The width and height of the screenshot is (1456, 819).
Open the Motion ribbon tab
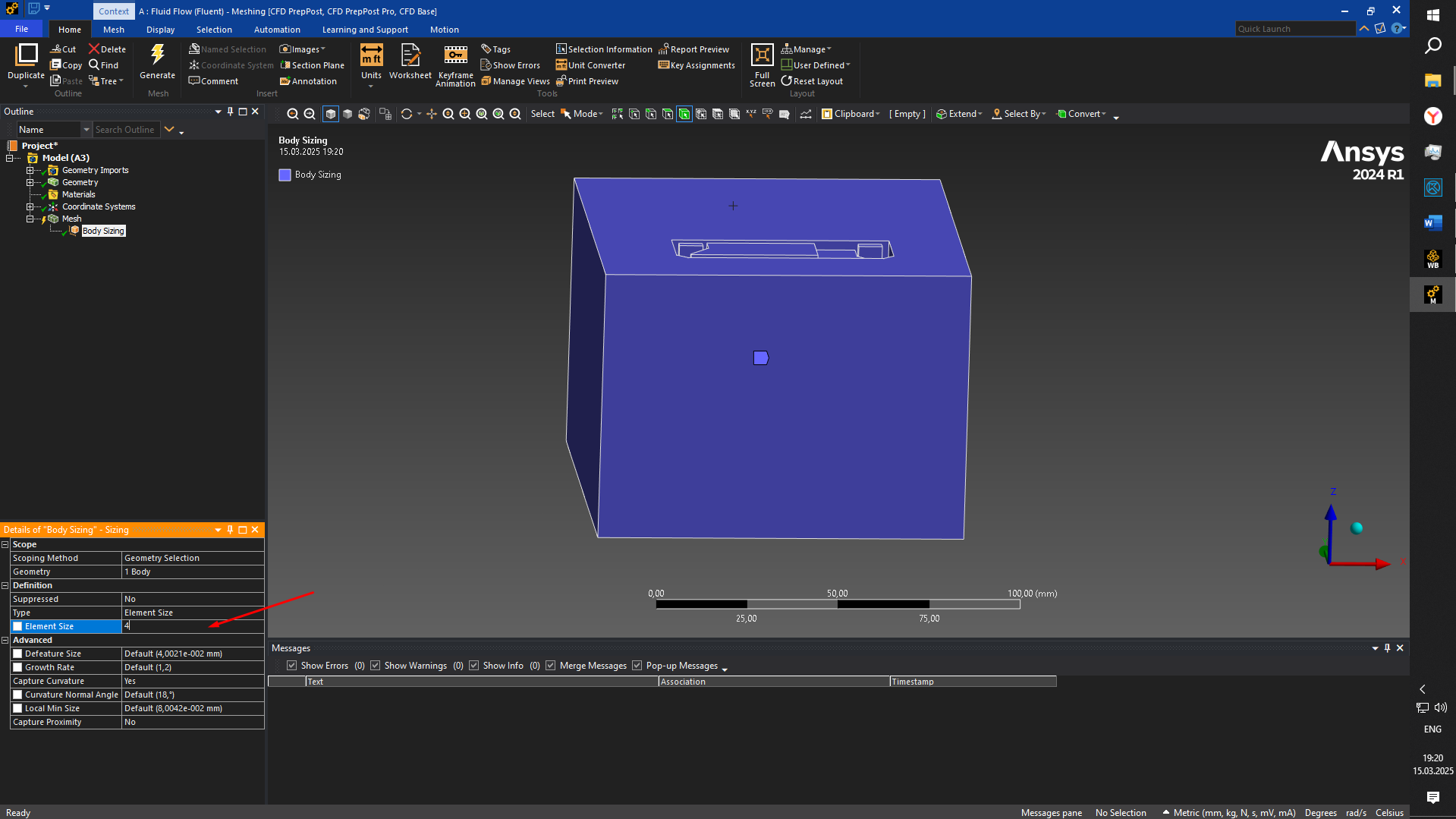click(444, 30)
